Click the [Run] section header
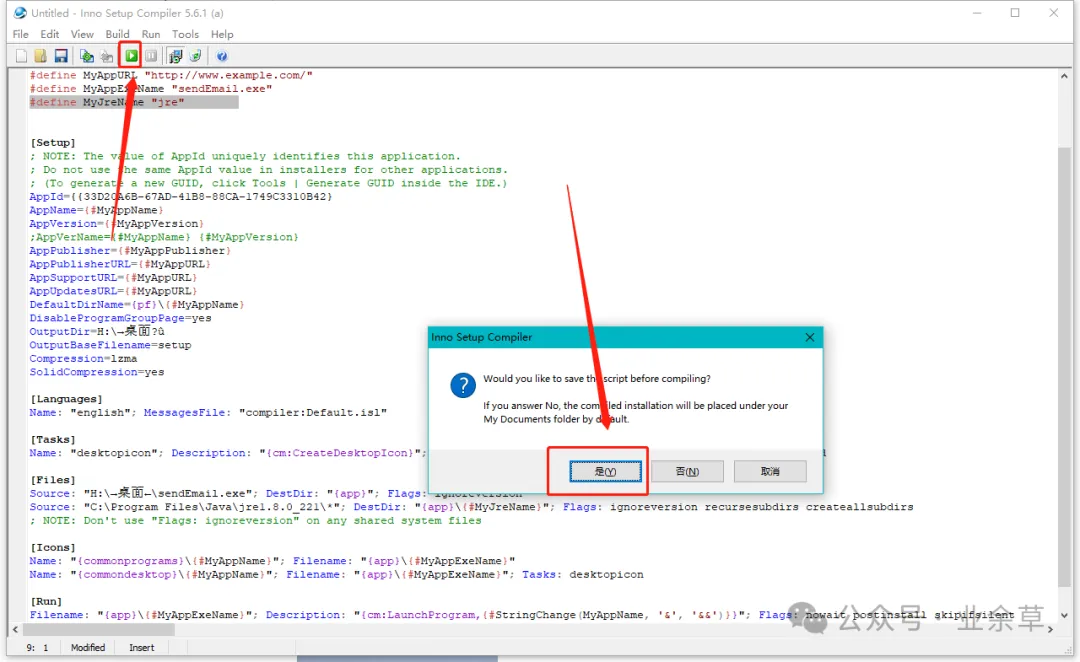This screenshot has height=662, width=1080. (46, 601)
